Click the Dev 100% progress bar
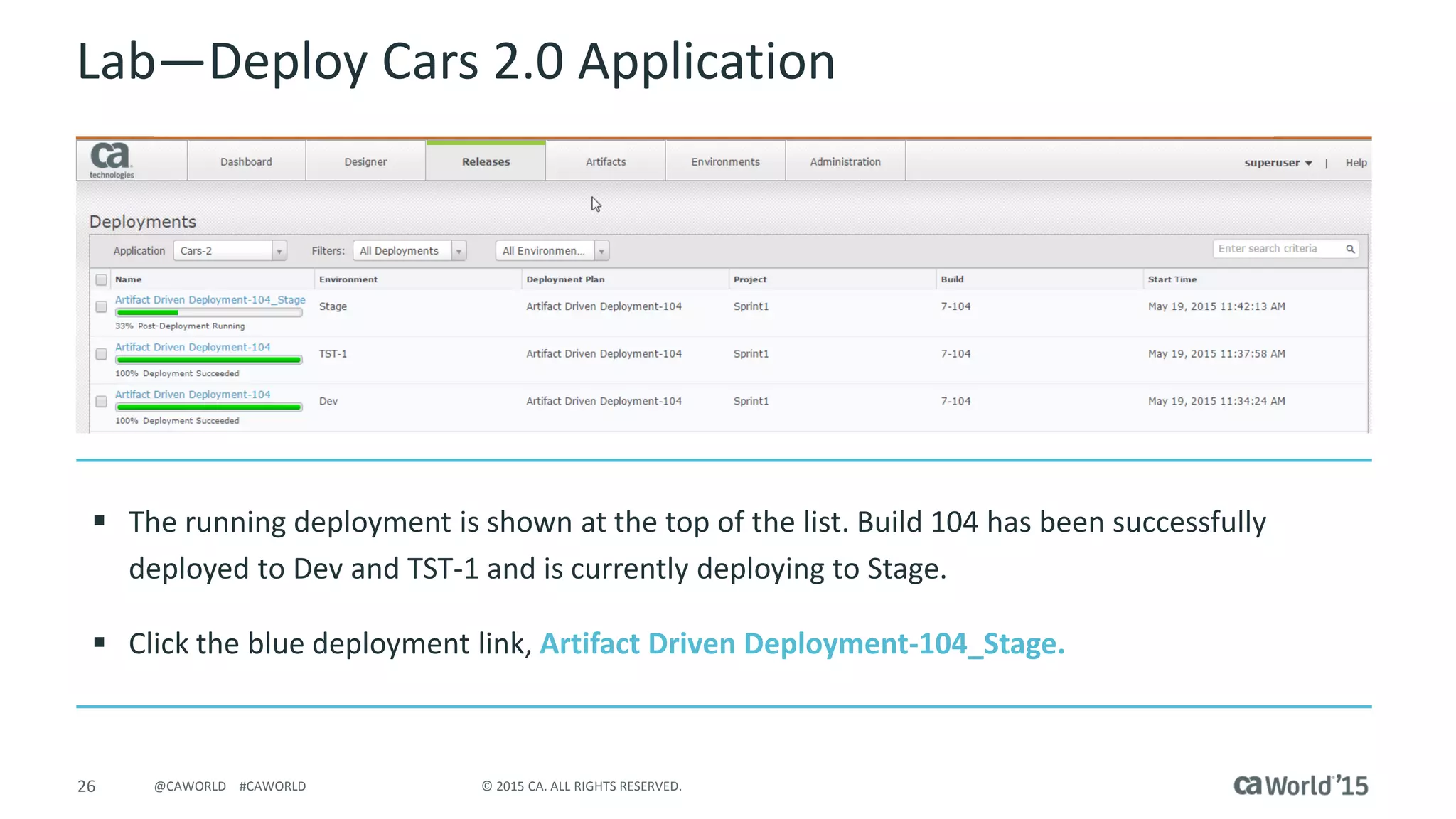1456x819 pixels. point(209,407)
